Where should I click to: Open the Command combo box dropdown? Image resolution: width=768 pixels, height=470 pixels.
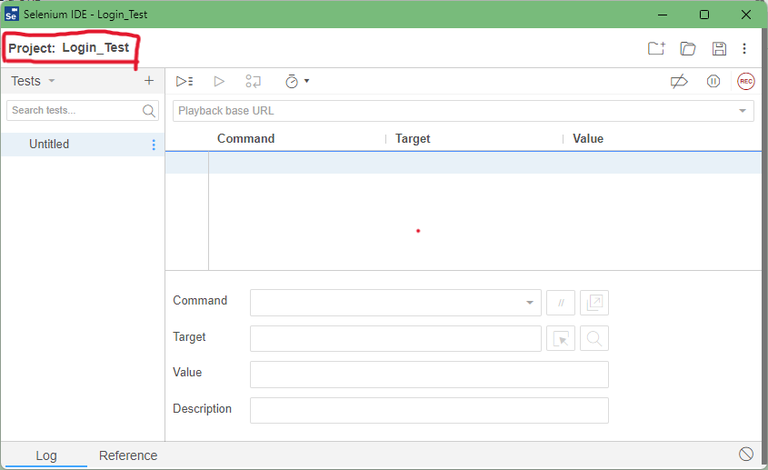click(x=529, y=302)
